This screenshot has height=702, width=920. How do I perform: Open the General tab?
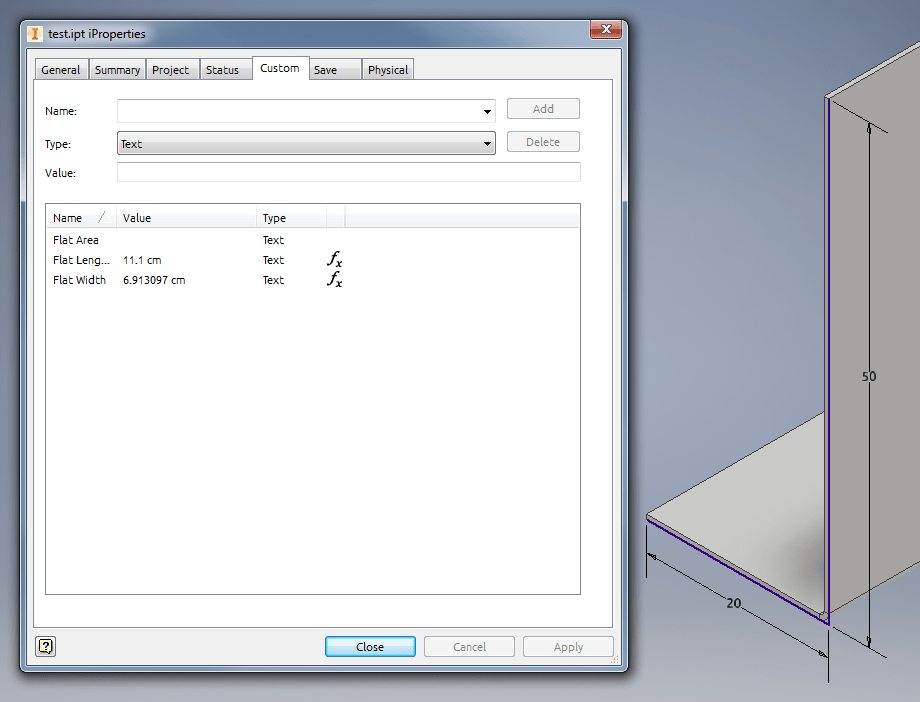tap(61, 69)
